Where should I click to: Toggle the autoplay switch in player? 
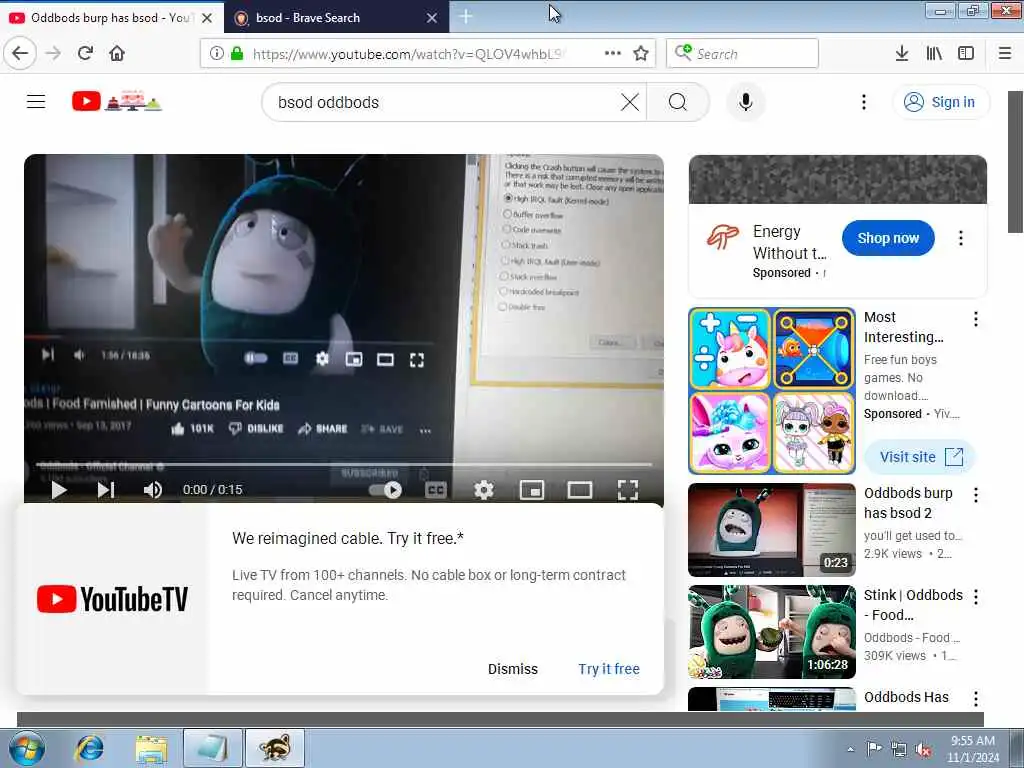[385, 490]
